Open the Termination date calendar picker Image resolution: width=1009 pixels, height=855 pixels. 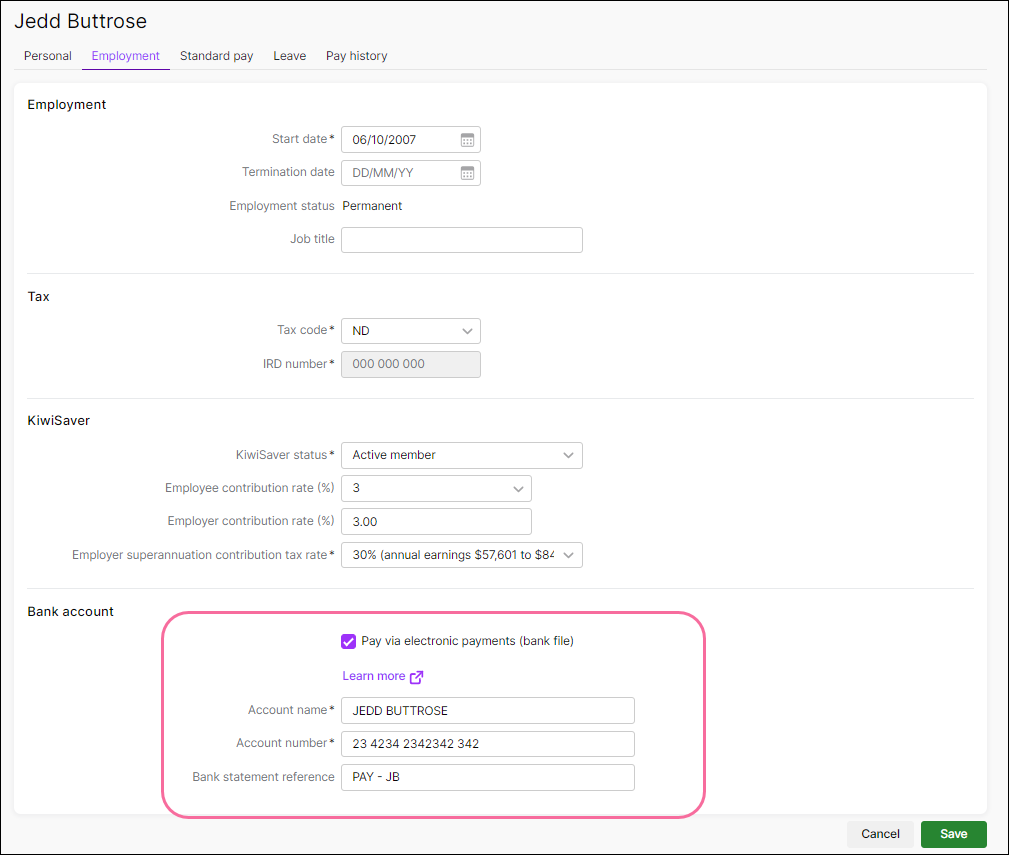click(x=467, y=172)
